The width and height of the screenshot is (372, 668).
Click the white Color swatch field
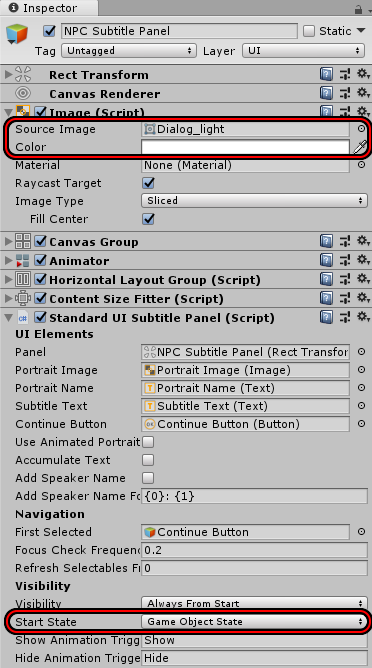245,147
